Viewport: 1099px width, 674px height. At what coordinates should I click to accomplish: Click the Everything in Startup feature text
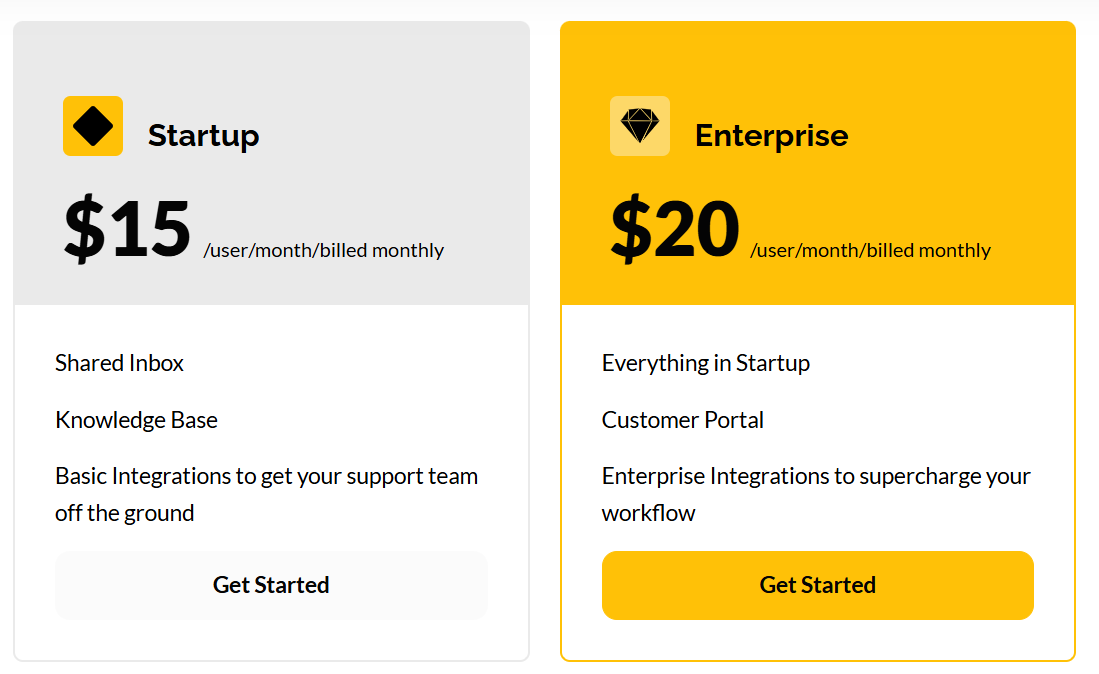(706, 363)
